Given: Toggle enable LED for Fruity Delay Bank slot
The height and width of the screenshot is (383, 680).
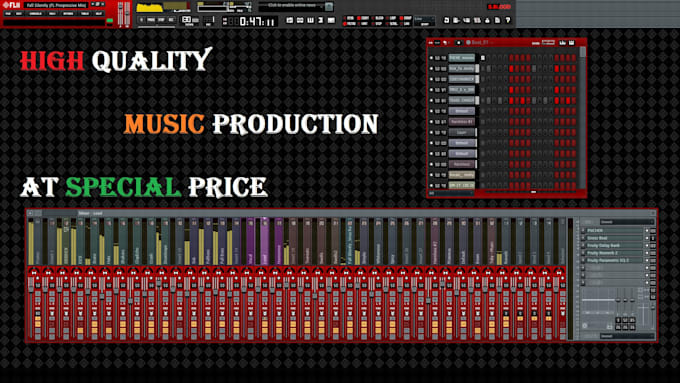Looking at the screenshot, I should (x=647, y=246).
